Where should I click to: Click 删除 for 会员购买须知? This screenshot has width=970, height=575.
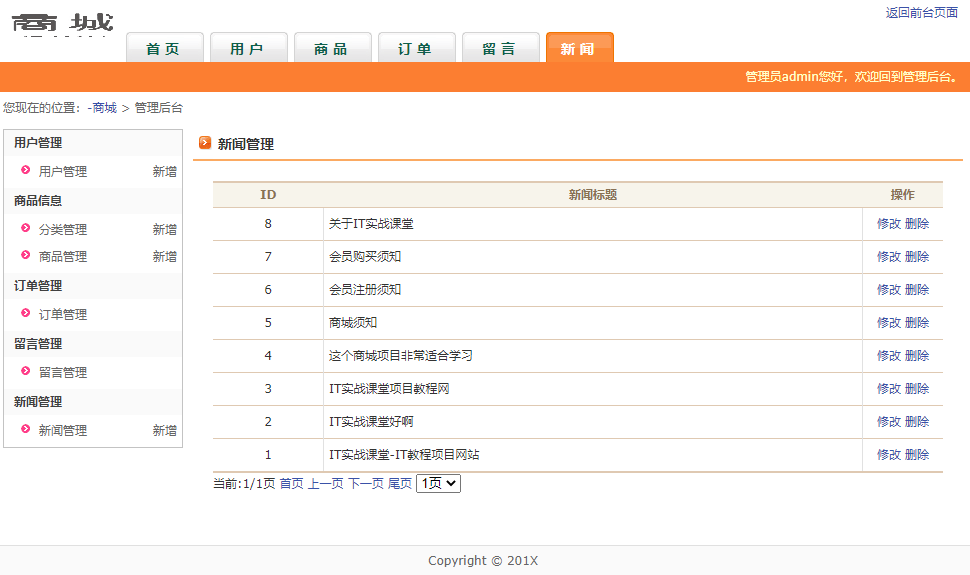(917, 256)
